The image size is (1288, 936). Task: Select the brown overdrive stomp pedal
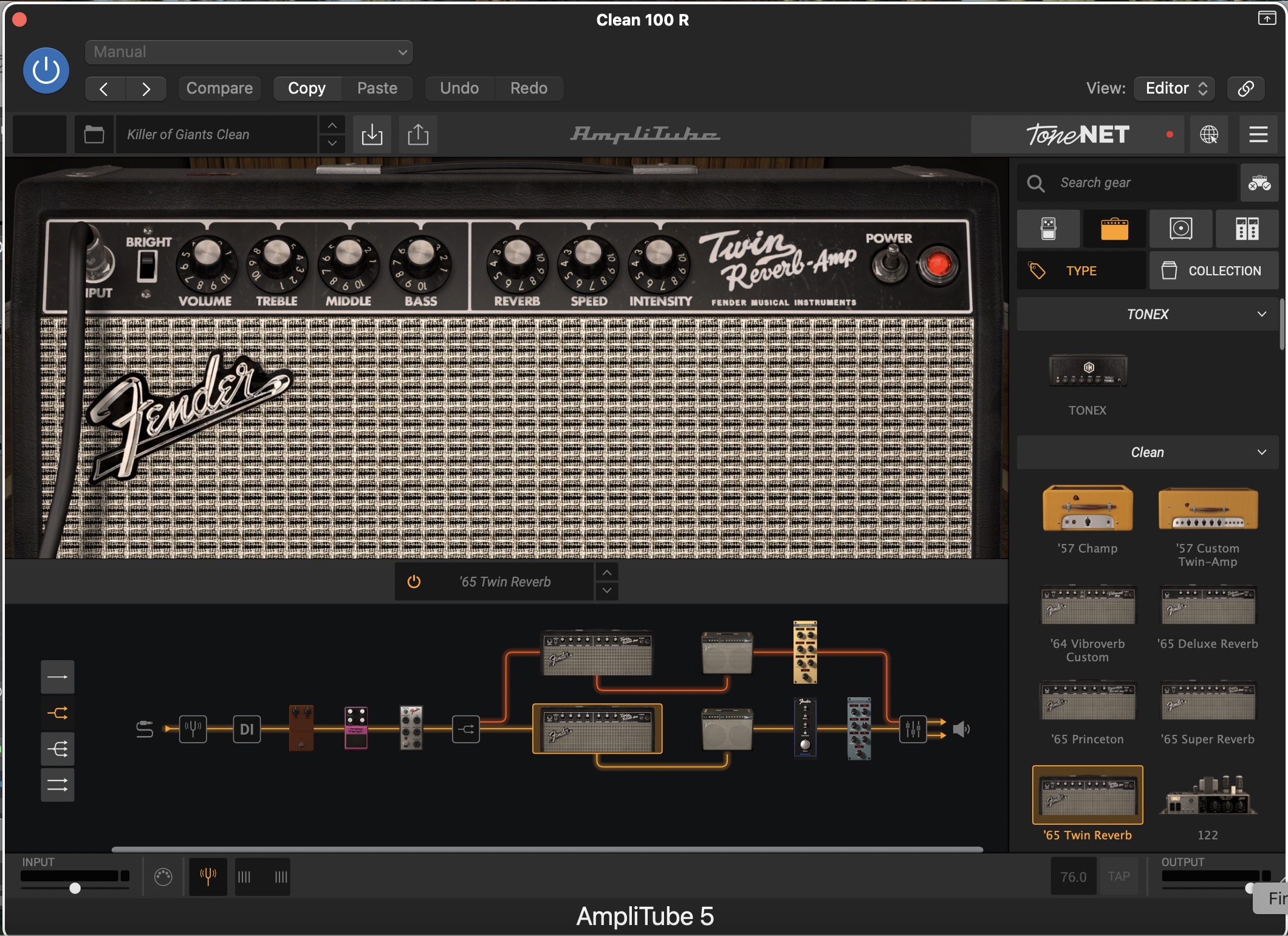pos(301,728)
